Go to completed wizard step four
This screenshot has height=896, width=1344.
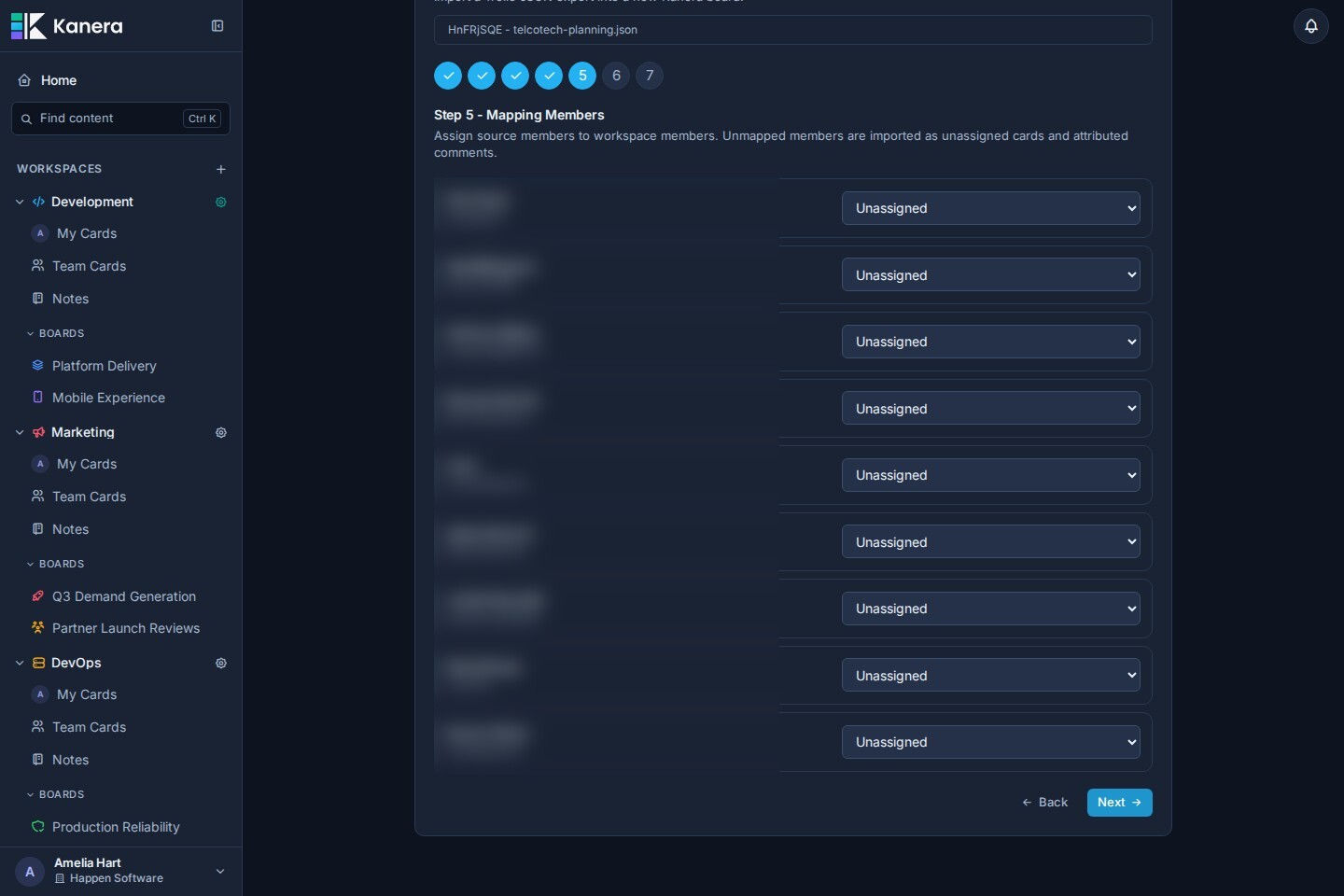[549, 76]
